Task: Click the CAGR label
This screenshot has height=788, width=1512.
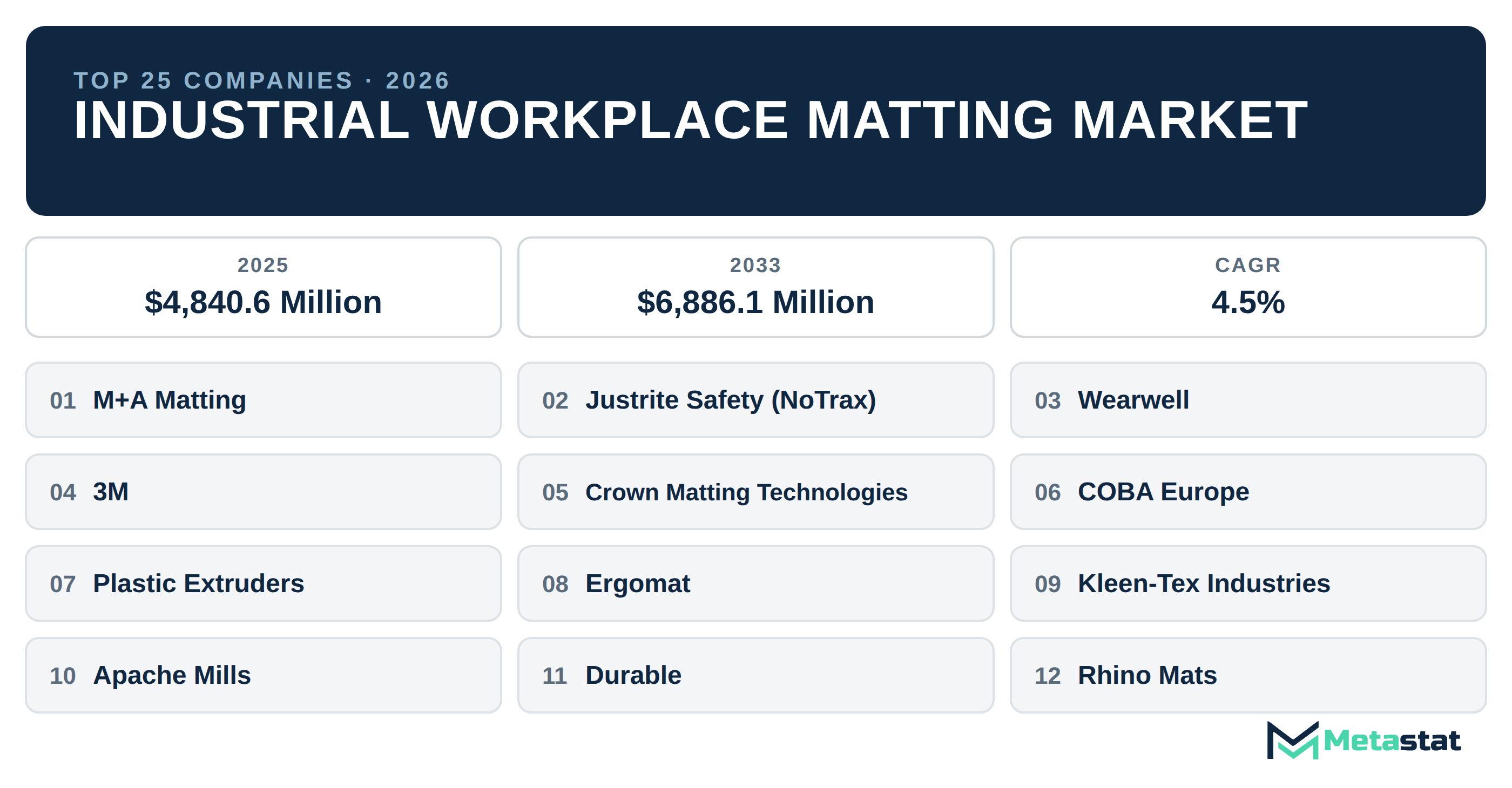Action: coord(1248,265)
